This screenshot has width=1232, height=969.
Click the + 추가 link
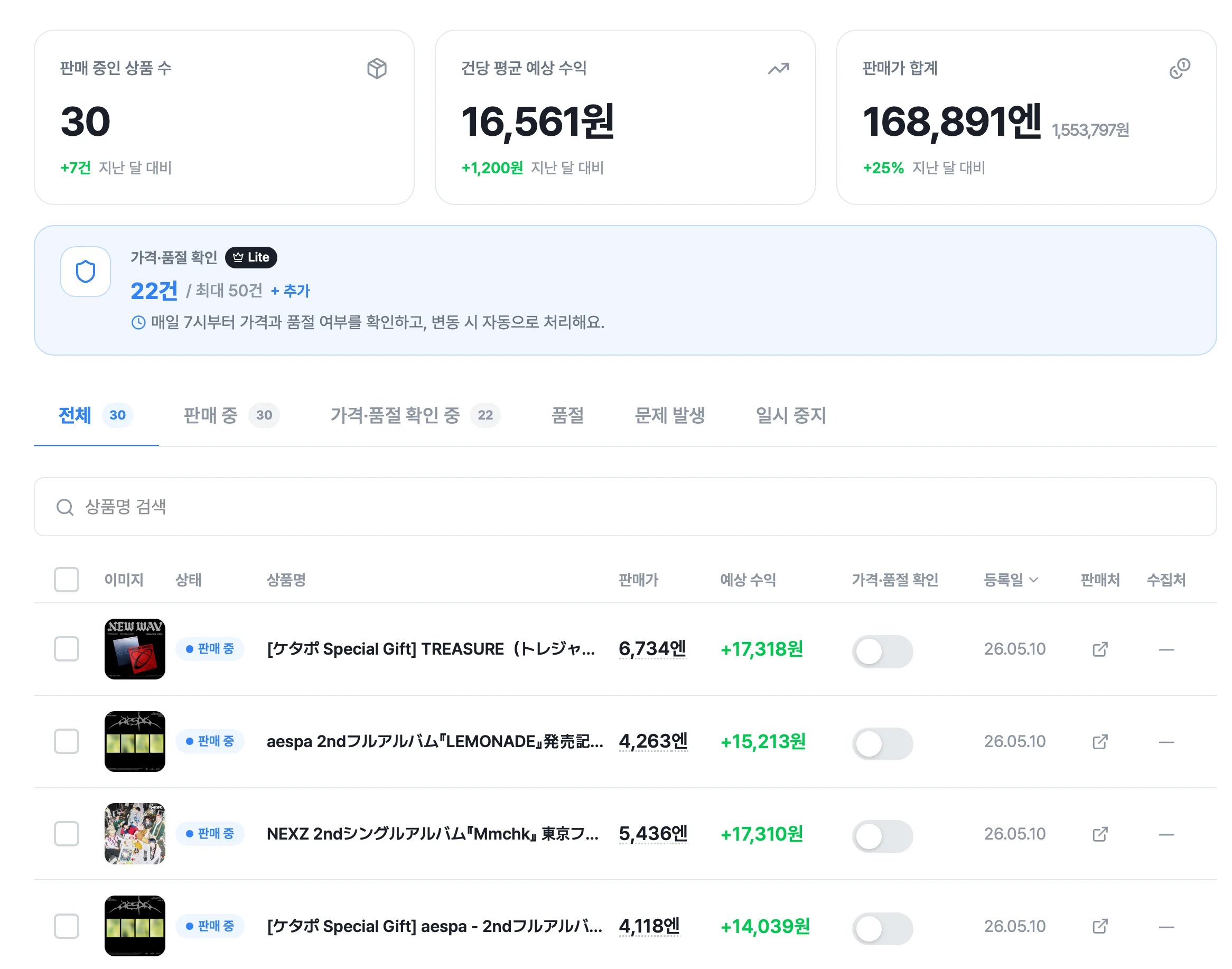pyautogui.click(x=291, y=291)
